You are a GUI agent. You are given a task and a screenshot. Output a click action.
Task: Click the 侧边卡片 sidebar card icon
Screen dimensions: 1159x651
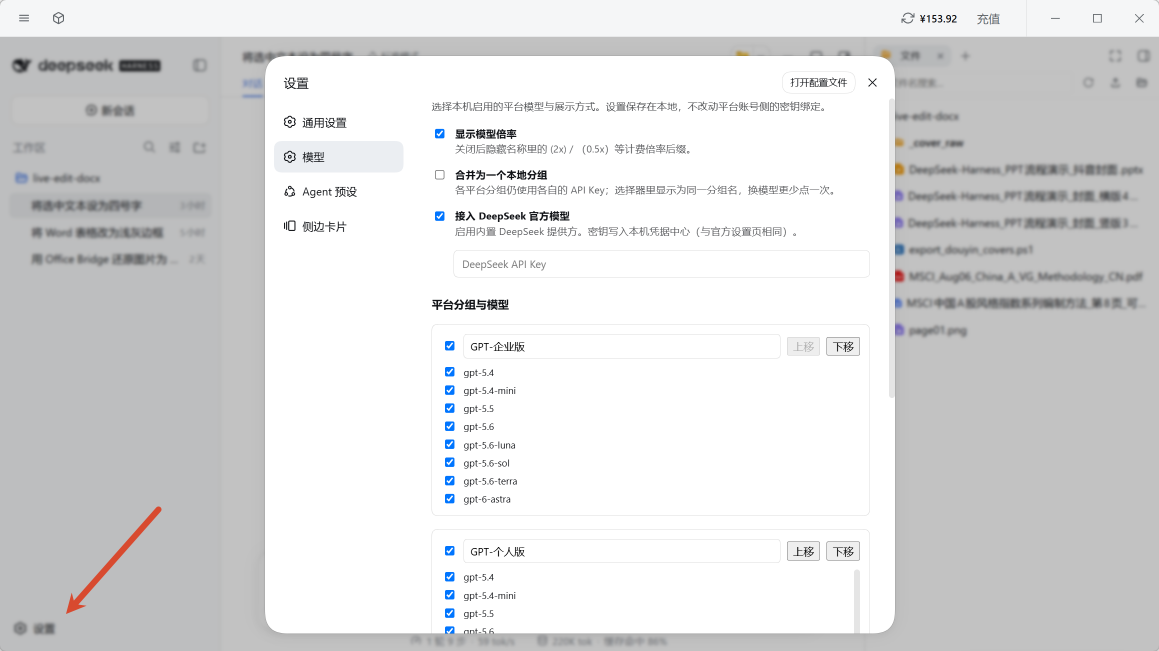pos(290,226)
